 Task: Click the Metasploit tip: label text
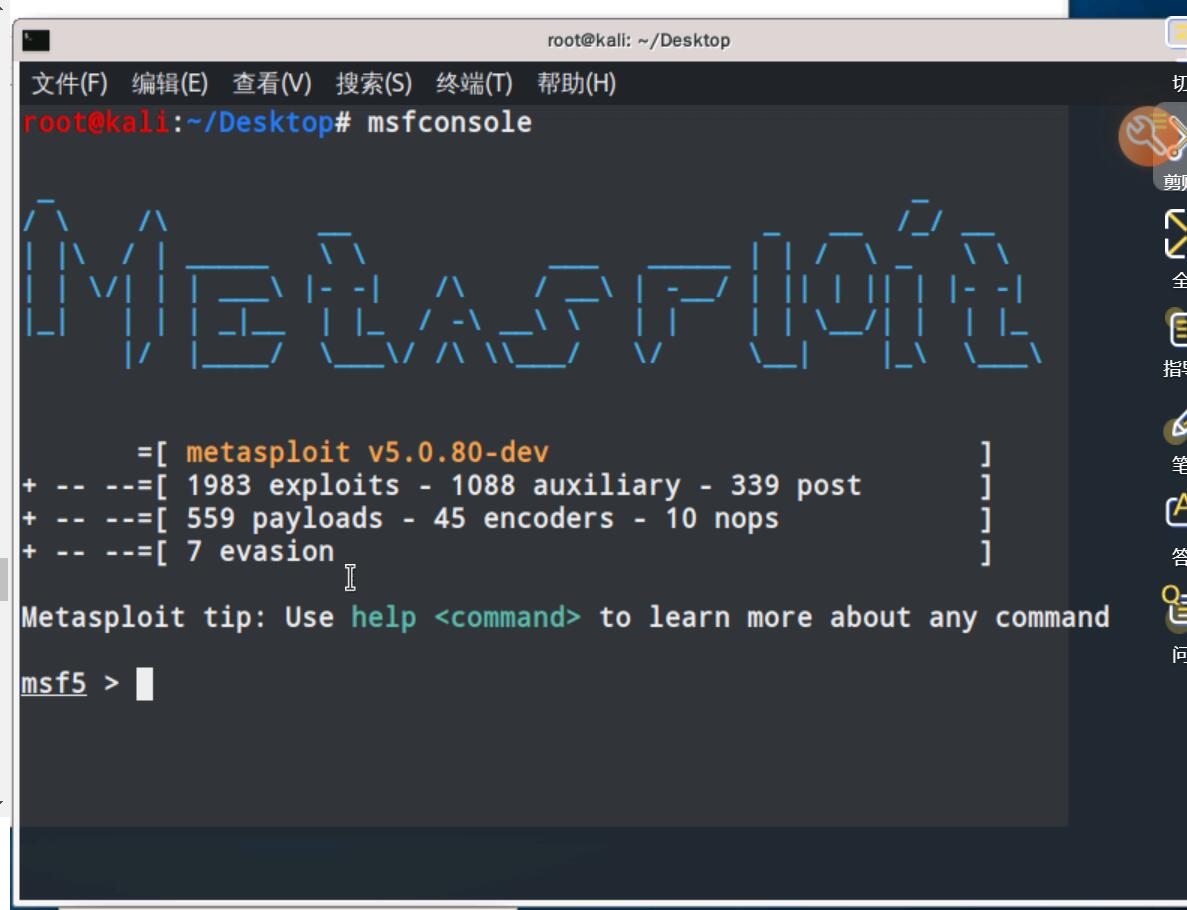(x=143, y=618)
